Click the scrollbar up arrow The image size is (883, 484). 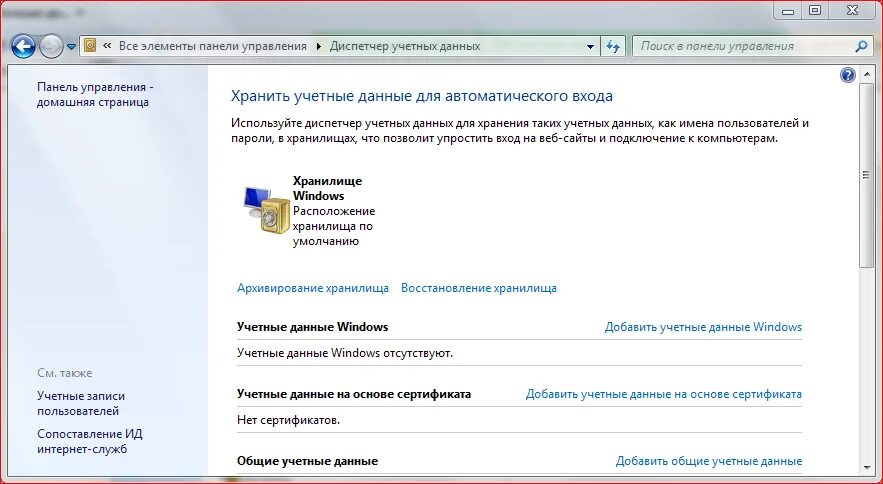[866, 74]
